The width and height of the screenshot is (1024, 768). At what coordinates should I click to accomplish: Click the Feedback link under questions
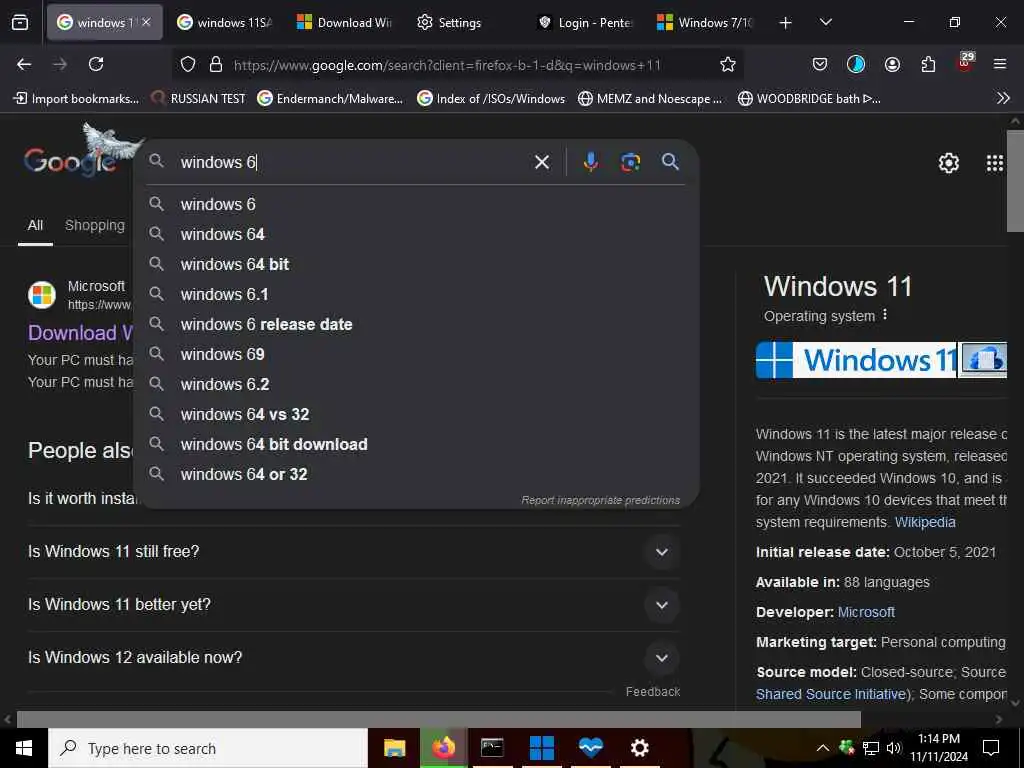click(x=652, y=692)
